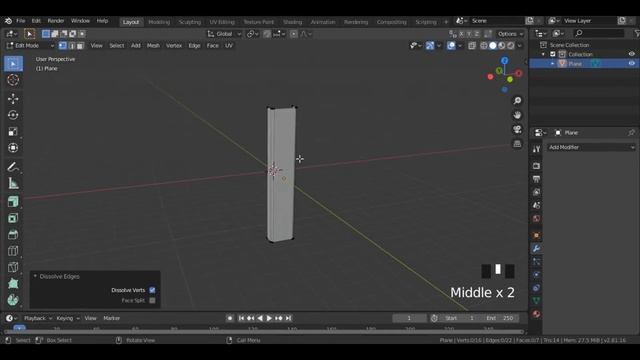Open the Output properties tab icon
Screen dimensions: 640x360
536,179
